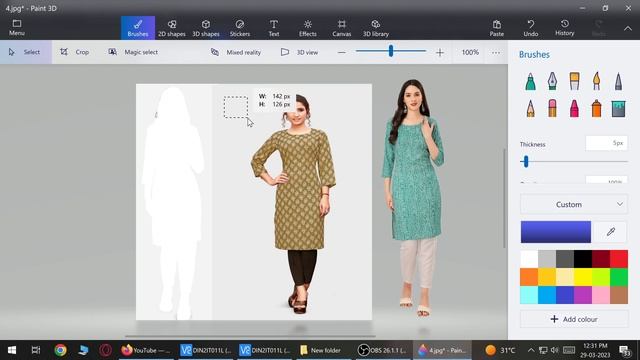The width and height of the screenshot is (640, 360).
Task: Click the white silhouette on canvas
Action: (x=173, y=203)
